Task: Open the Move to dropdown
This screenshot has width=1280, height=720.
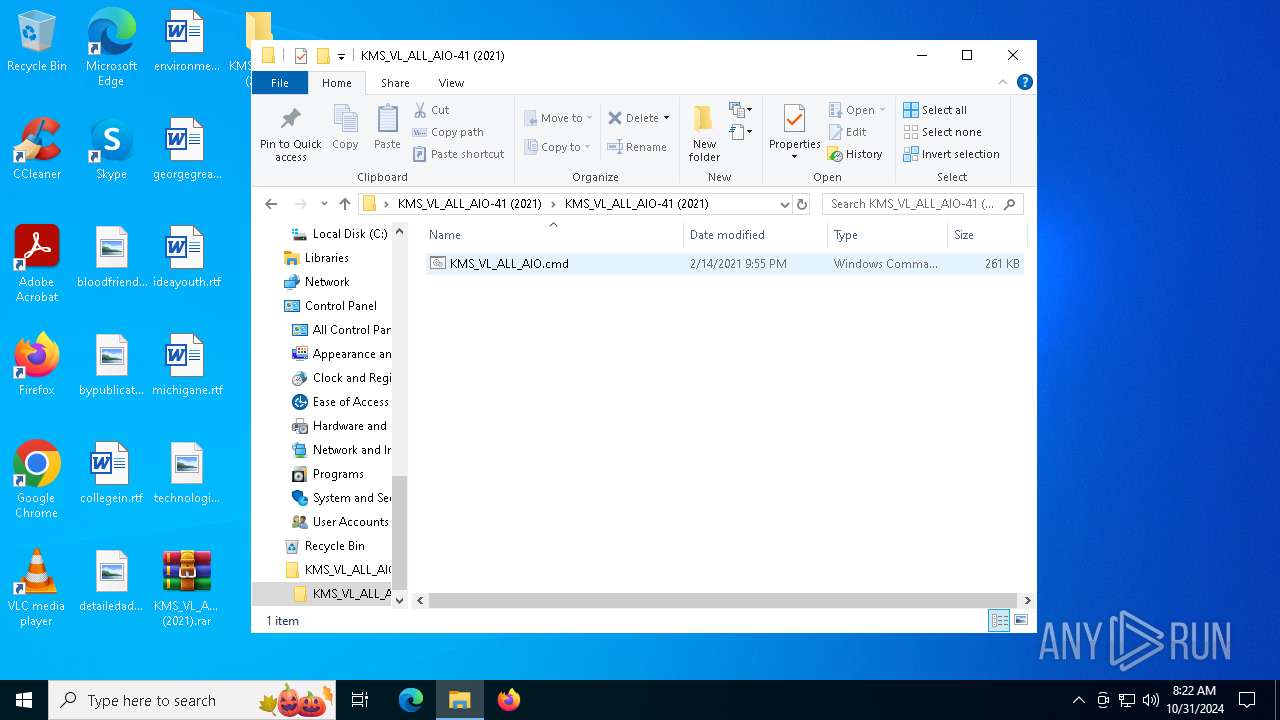Action: pos(558,118)
